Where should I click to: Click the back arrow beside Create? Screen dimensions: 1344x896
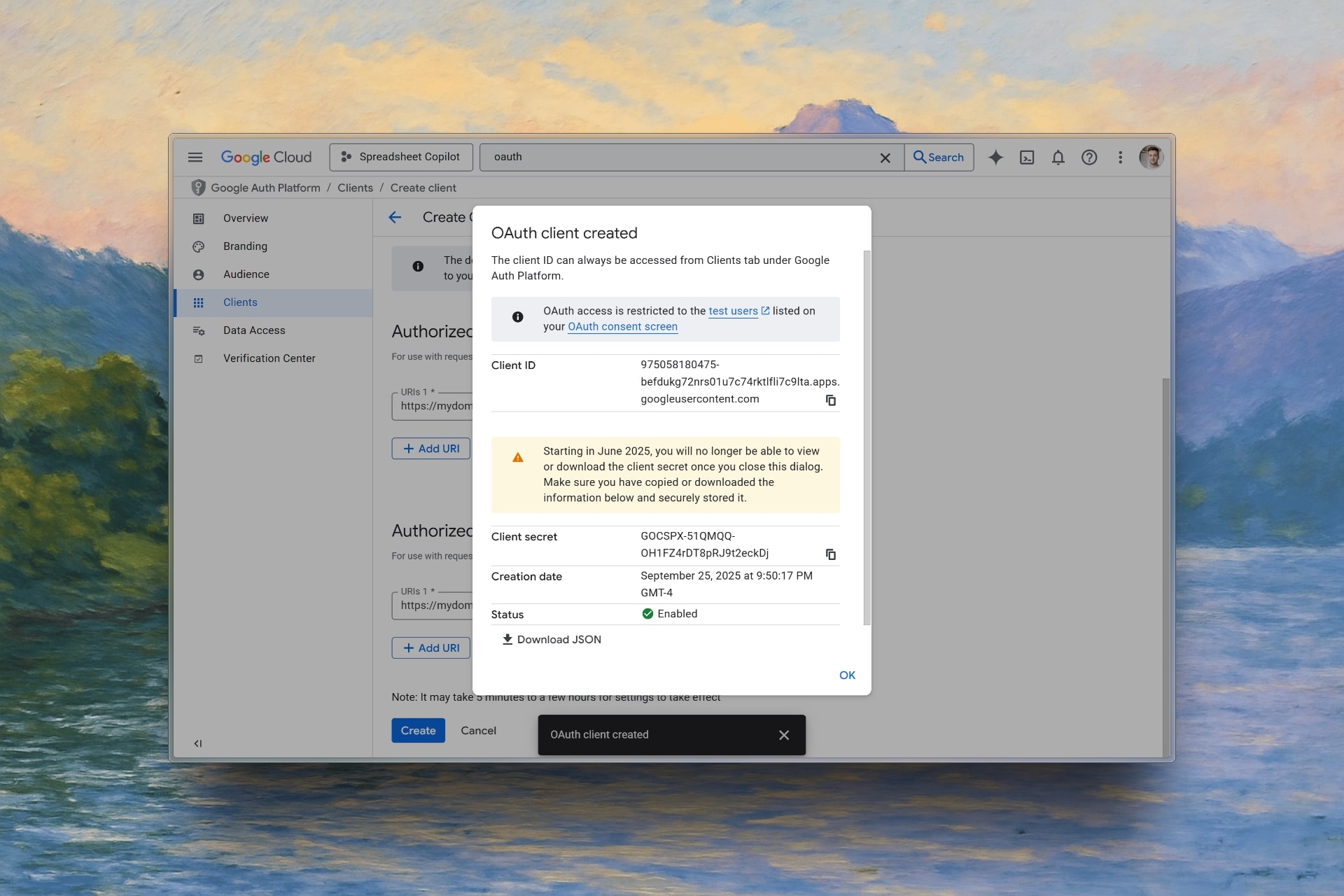tap(395, 218)
